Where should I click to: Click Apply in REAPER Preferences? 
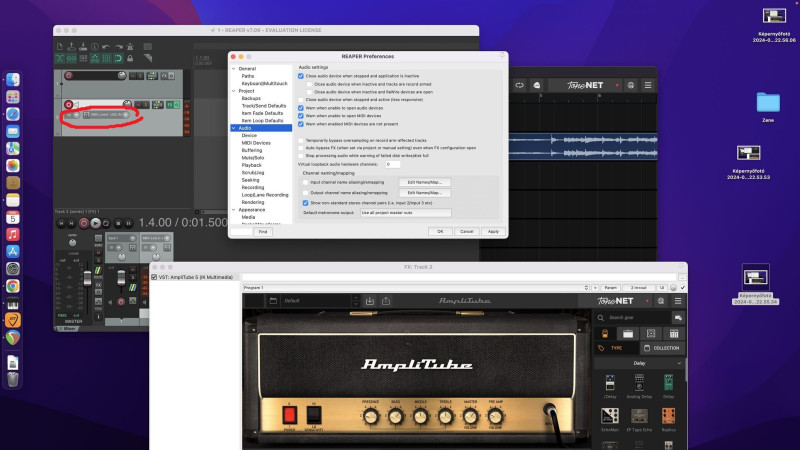click(x=493, y=232)
